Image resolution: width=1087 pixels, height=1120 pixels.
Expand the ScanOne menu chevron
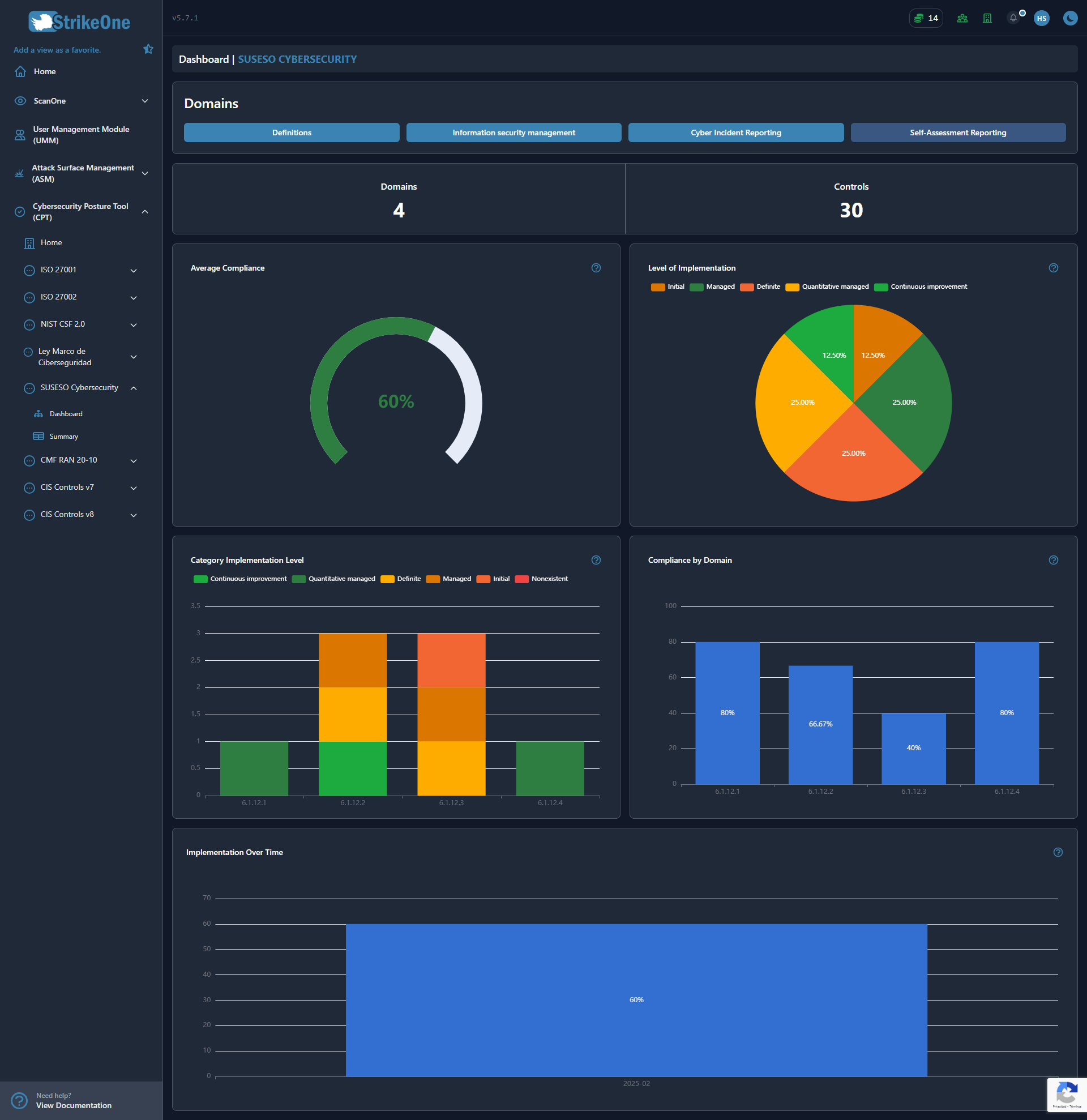pos(144,101)
